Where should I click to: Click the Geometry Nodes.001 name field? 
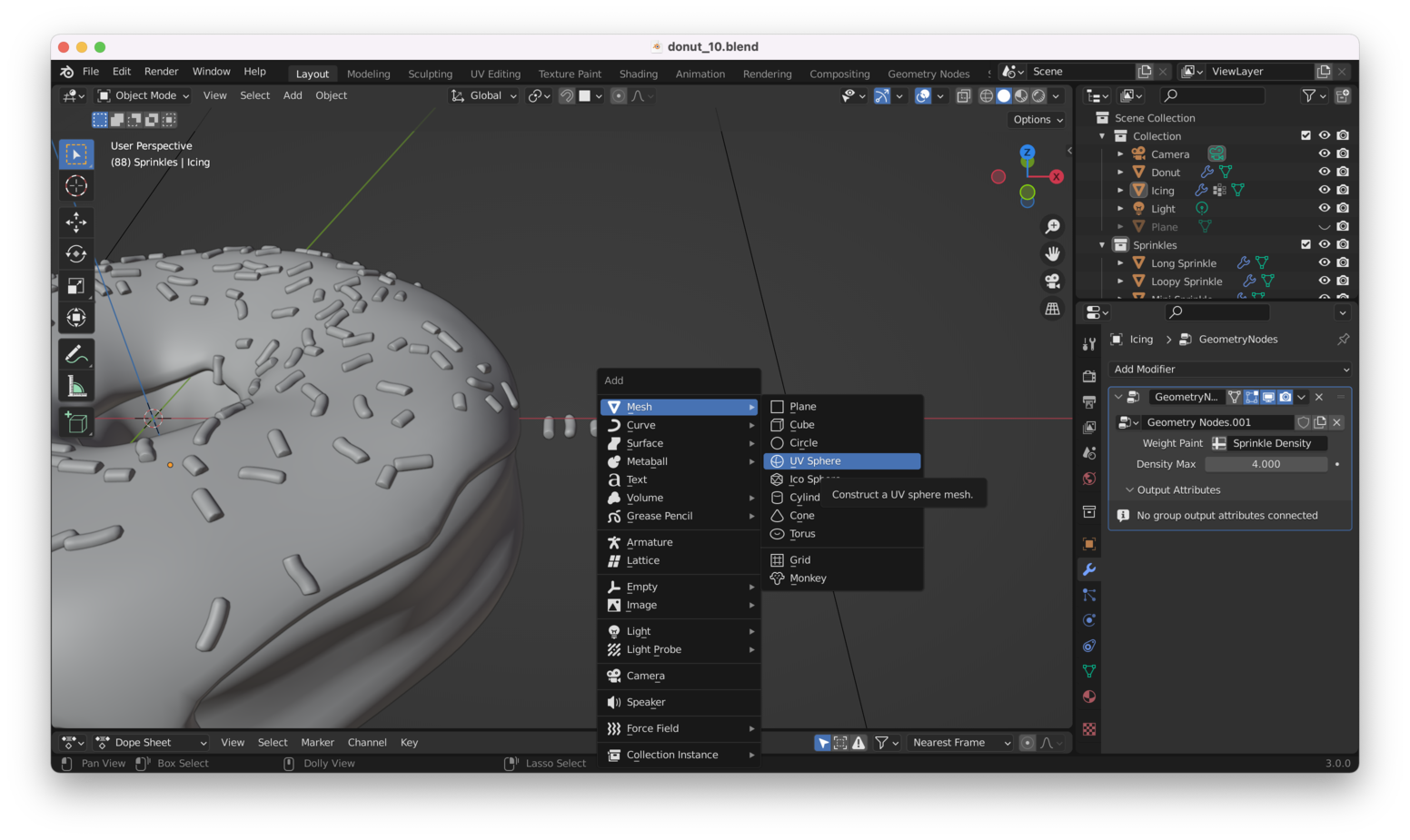pos(1217,421)
